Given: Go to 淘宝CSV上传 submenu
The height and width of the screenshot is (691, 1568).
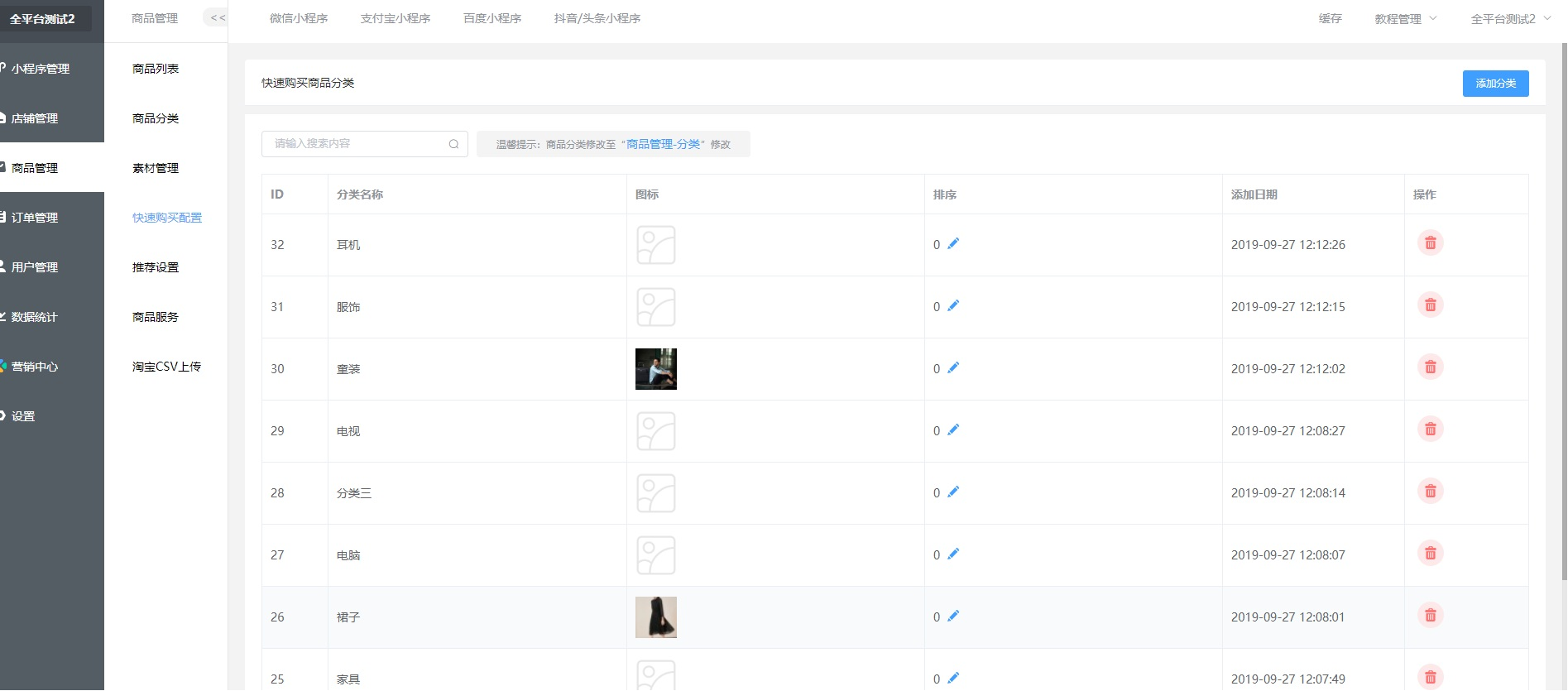Looking at the screenshot, I should pos(166,367).
